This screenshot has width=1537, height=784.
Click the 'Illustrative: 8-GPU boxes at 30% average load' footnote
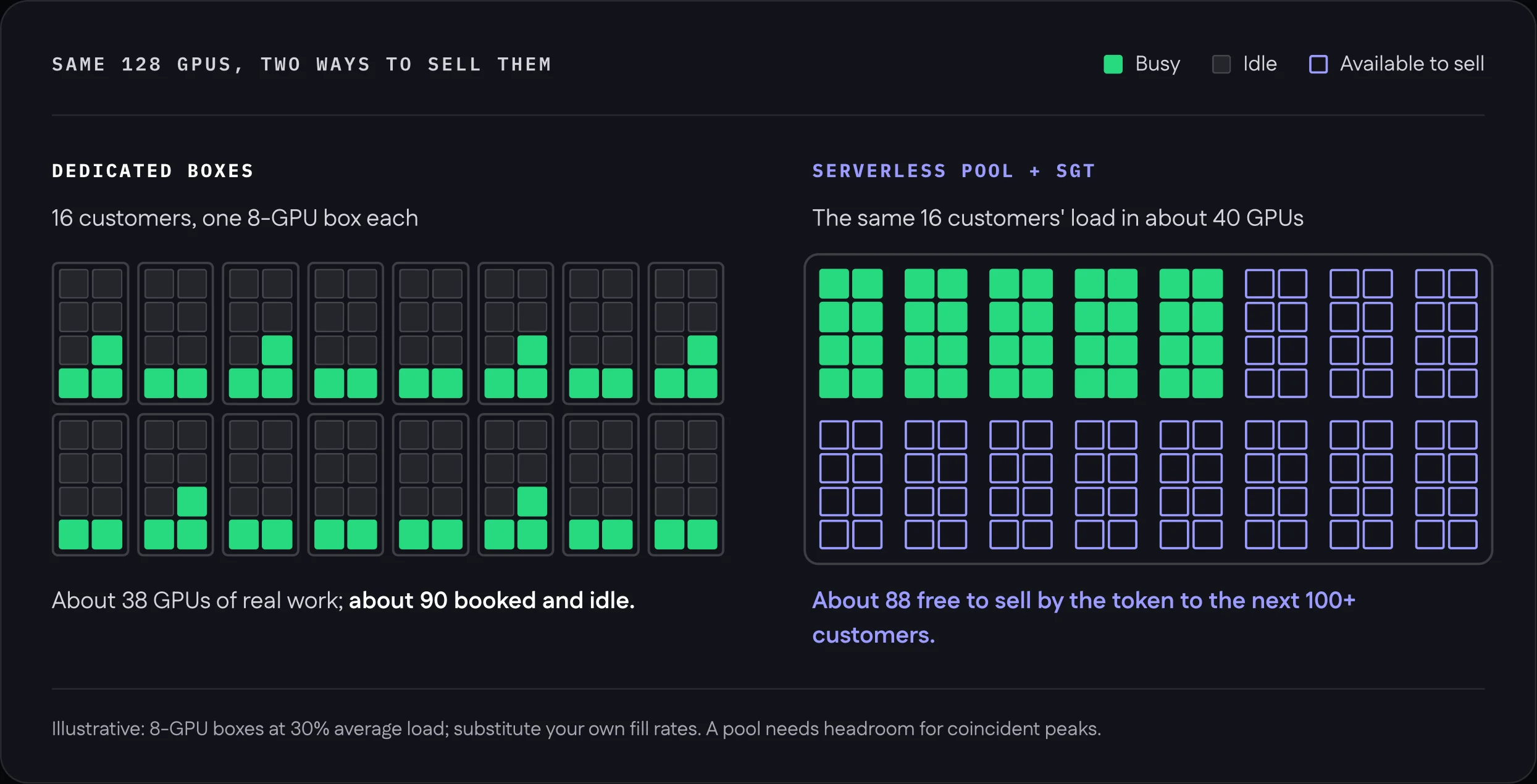coord(576,729)
